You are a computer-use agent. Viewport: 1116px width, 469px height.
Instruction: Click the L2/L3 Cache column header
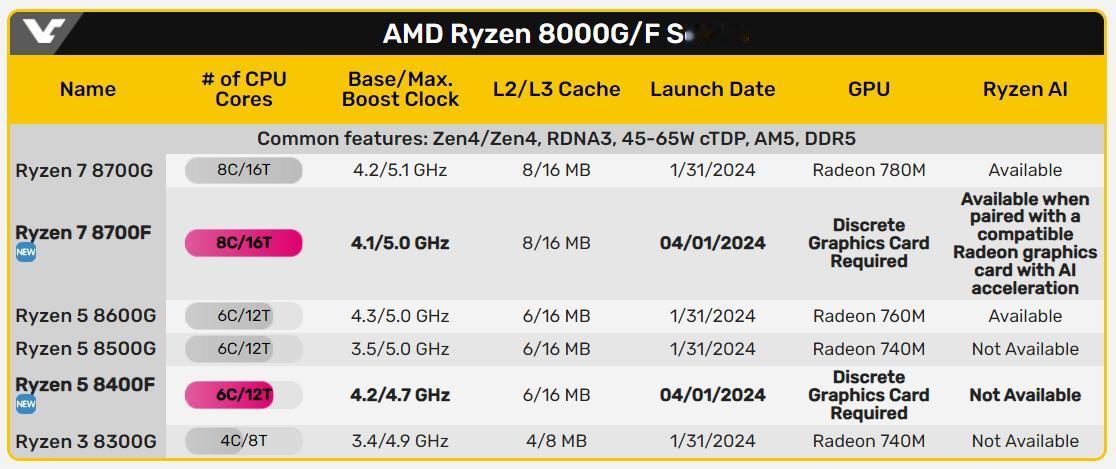coord(557,89)
